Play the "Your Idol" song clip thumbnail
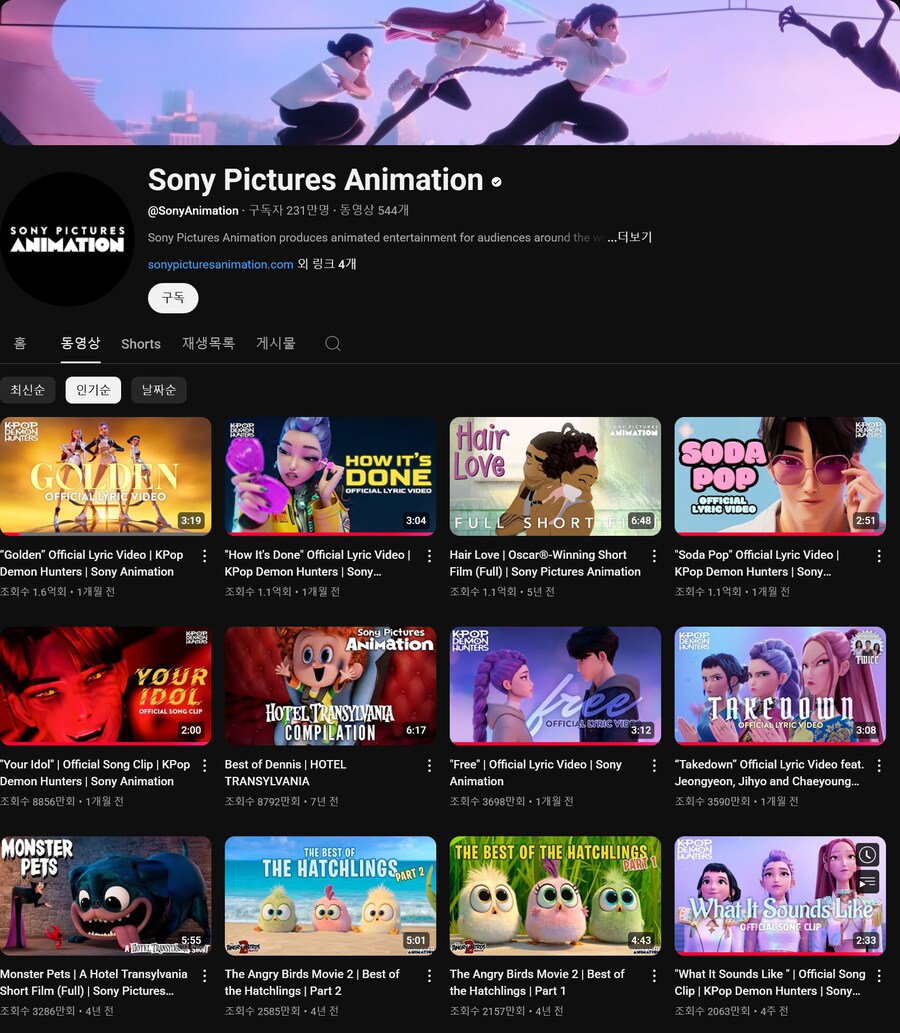The image size is (900, 1033). click(105, 685)
